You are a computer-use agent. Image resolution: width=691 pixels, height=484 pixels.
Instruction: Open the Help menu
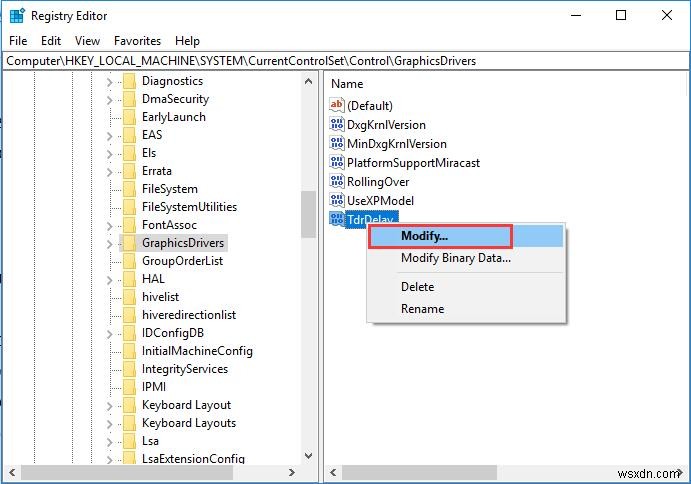(x=187, y=41)
